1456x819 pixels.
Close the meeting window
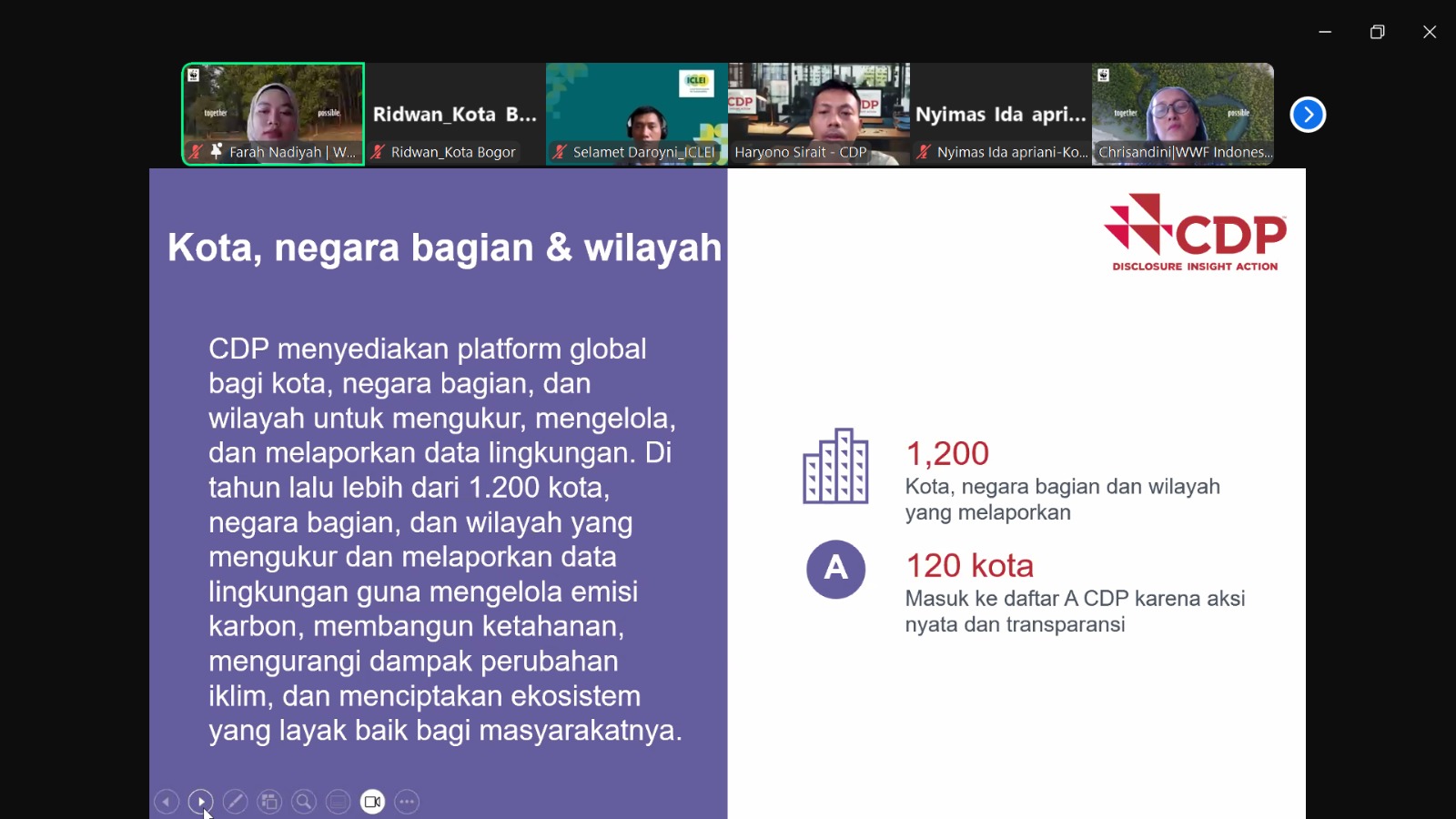click(1430, 32)
